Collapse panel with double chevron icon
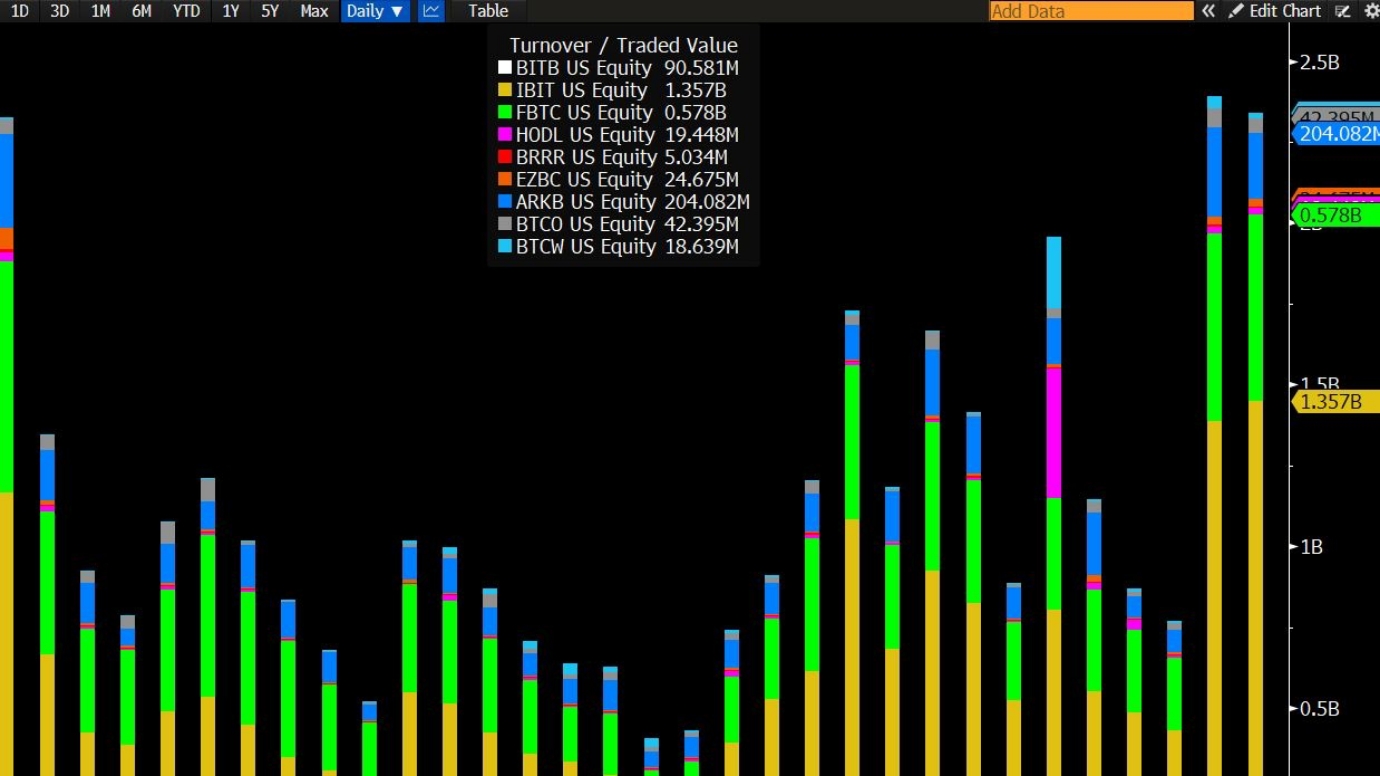 (1208, 11)
